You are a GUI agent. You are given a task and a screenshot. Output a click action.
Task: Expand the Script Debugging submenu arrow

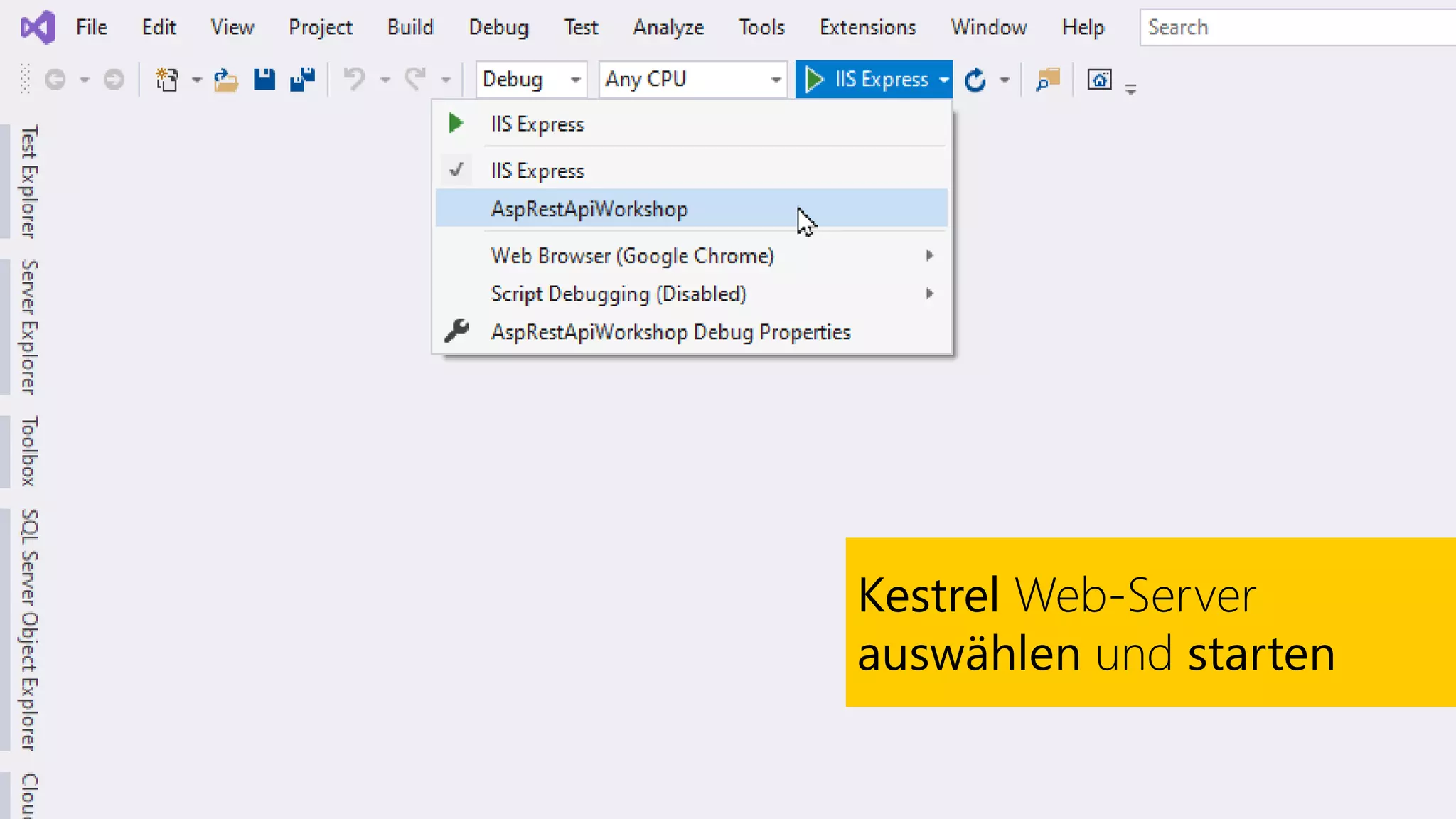(929, 294)
